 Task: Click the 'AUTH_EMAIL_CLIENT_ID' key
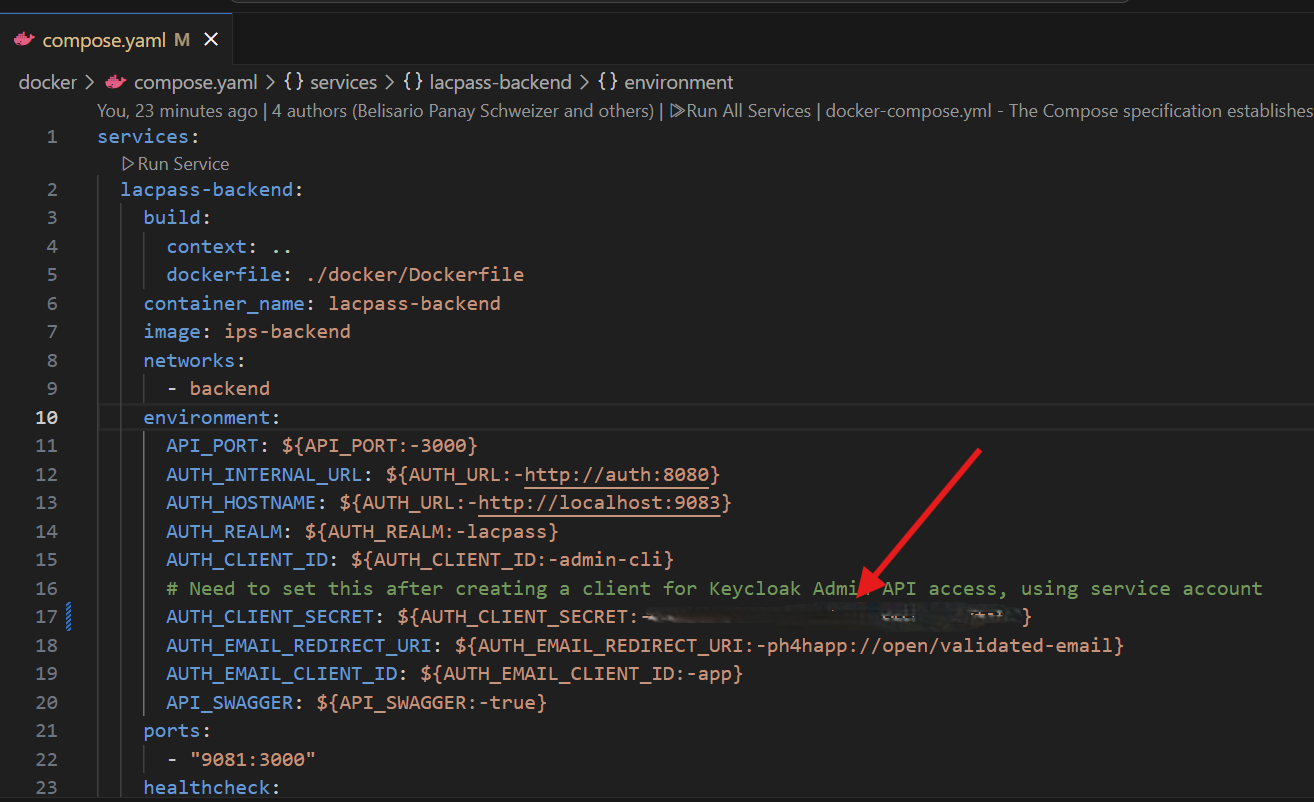click(282, 673)
